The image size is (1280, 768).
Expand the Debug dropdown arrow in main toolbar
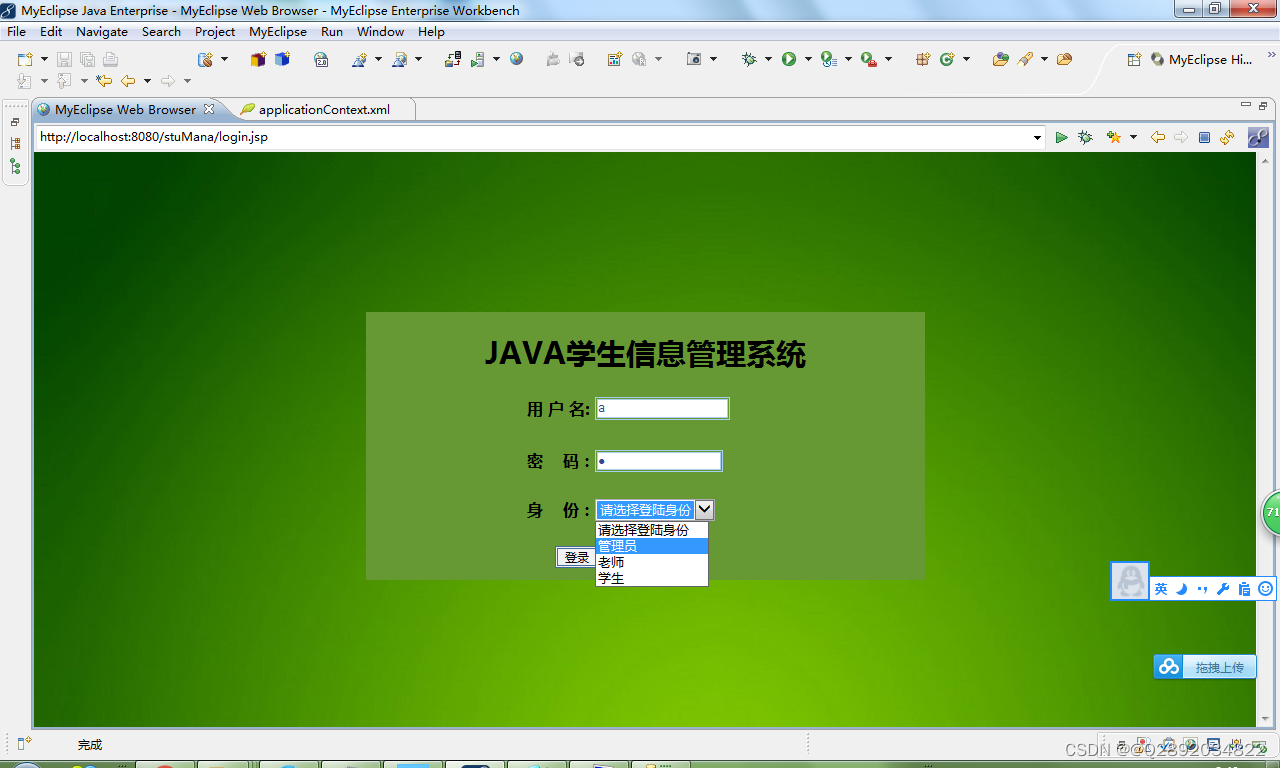(768, 60)
